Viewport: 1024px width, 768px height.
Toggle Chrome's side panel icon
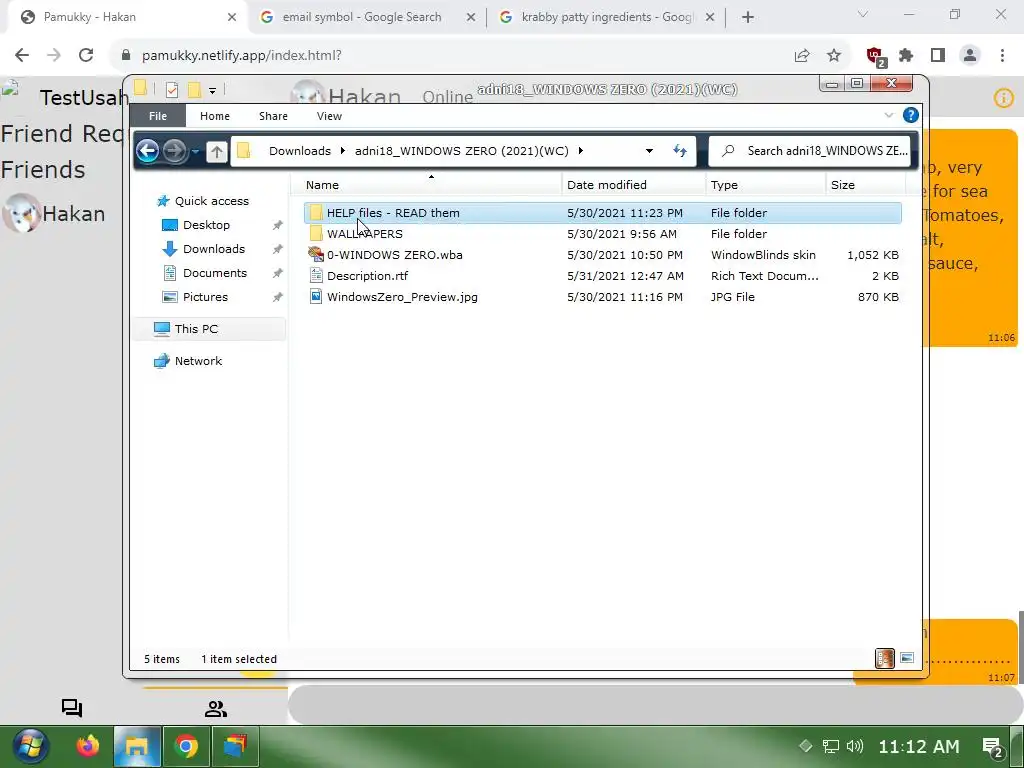(938, 56)
